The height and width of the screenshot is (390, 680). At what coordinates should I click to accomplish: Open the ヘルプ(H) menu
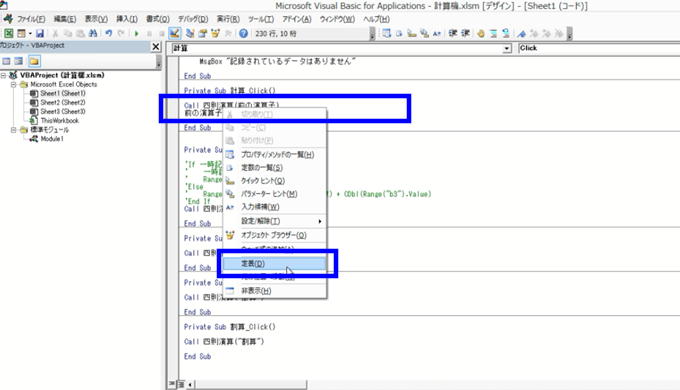[376, 19]
